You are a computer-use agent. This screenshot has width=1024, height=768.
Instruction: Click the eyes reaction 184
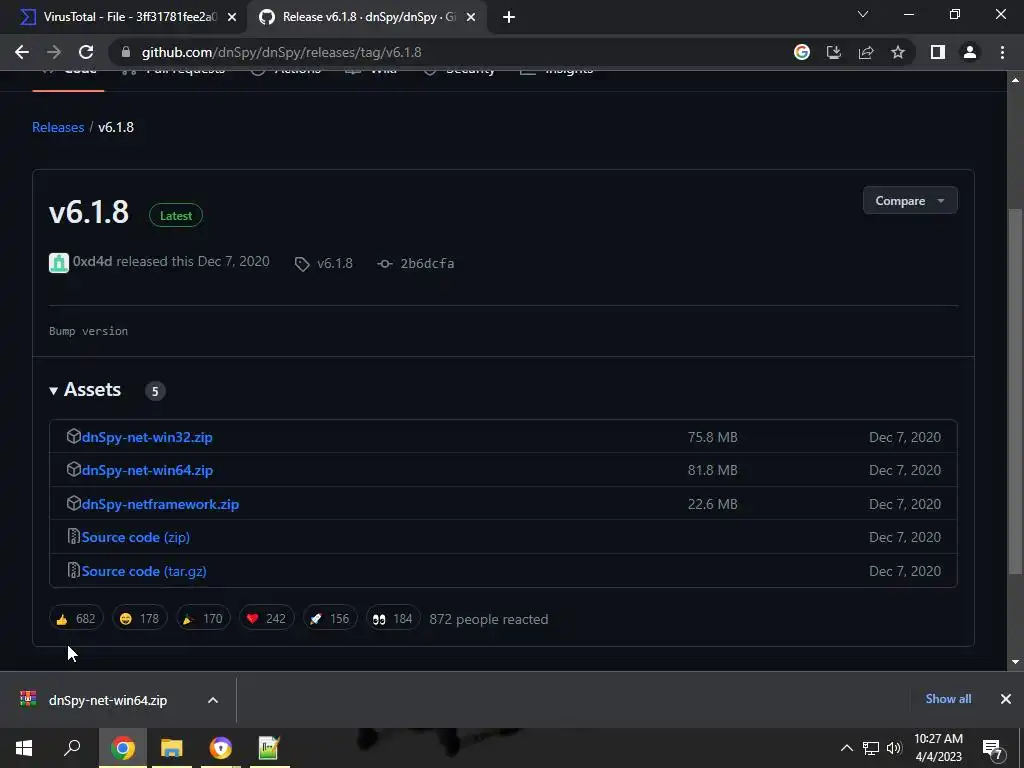coord(392,618)
